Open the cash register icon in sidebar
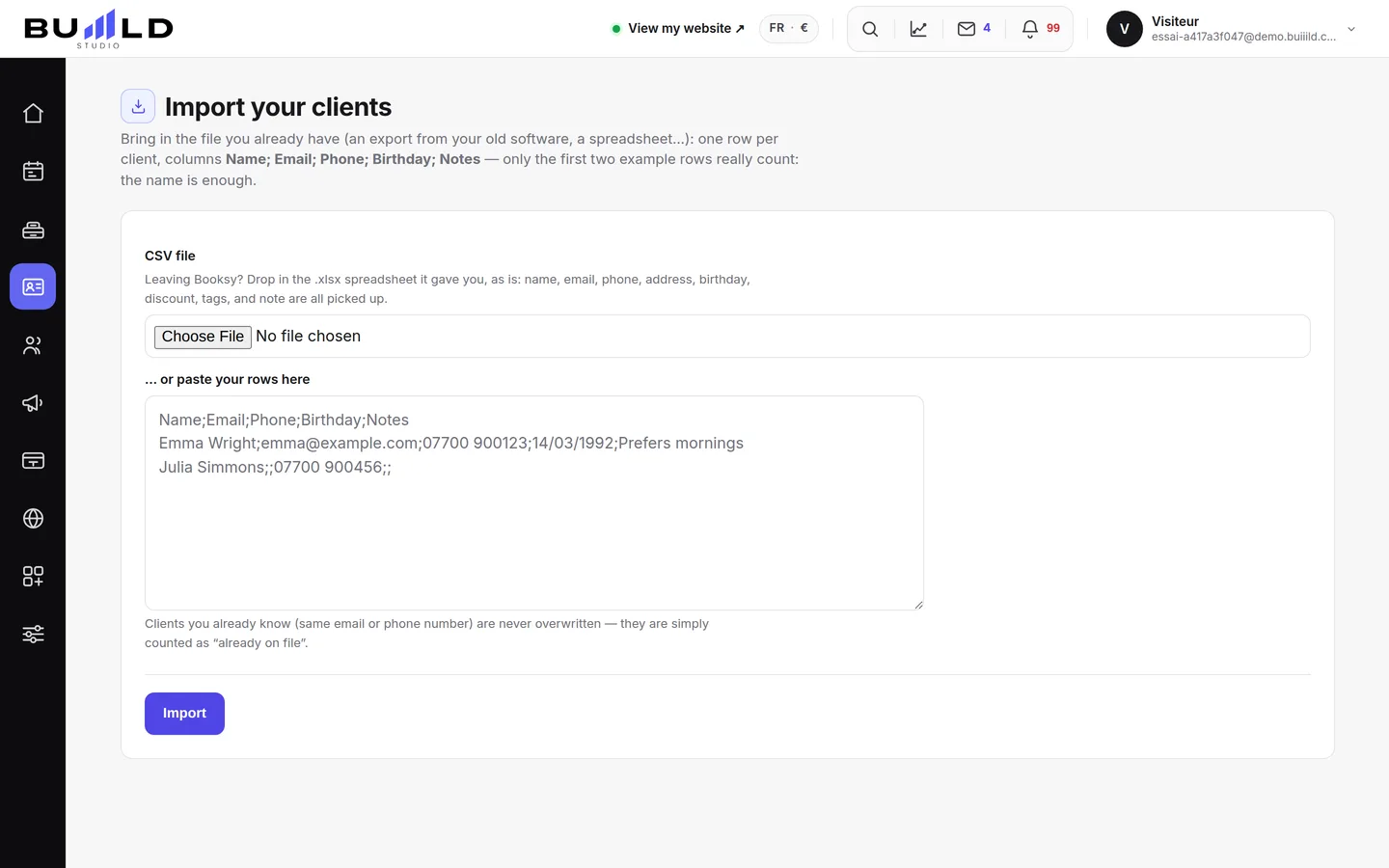This screenshot has width=1389, height=868. 33,230
